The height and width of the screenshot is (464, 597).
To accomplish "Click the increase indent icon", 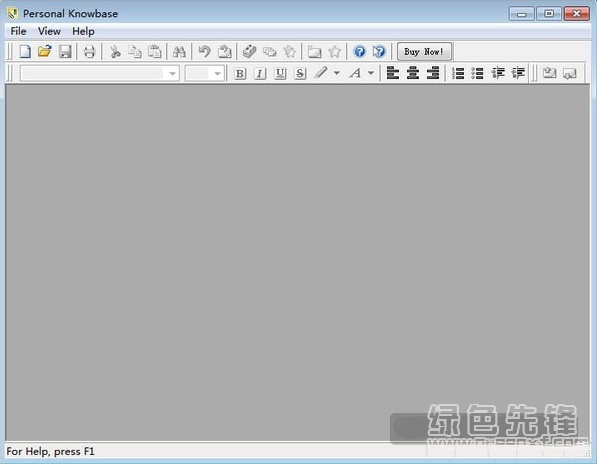I will pyautogui.click(x=518, y=73).
